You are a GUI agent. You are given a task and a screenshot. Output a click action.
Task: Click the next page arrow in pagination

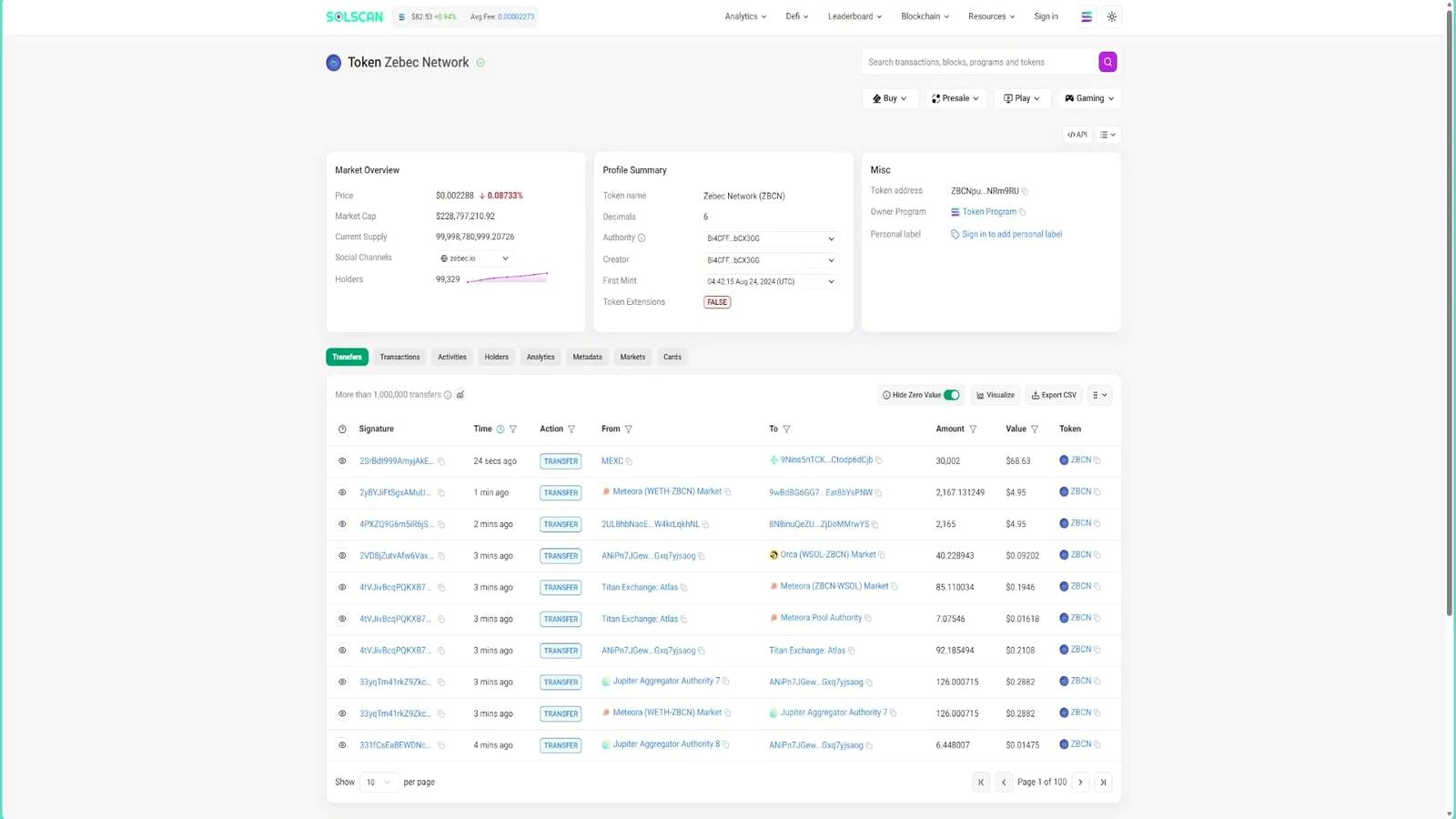(x=1080, y=782)
